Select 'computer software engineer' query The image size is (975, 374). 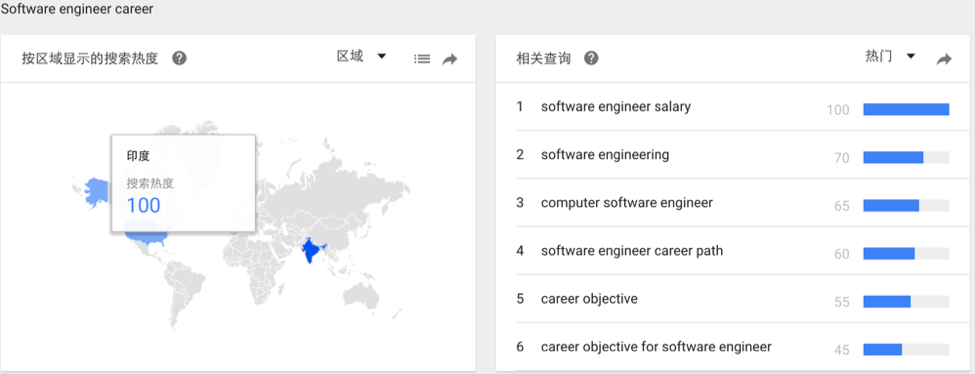click(x=627, y=202)
